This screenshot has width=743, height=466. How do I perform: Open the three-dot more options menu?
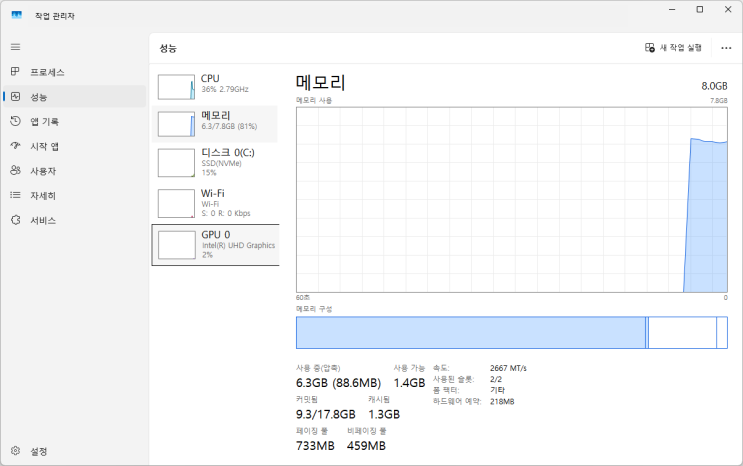point(726,48)
